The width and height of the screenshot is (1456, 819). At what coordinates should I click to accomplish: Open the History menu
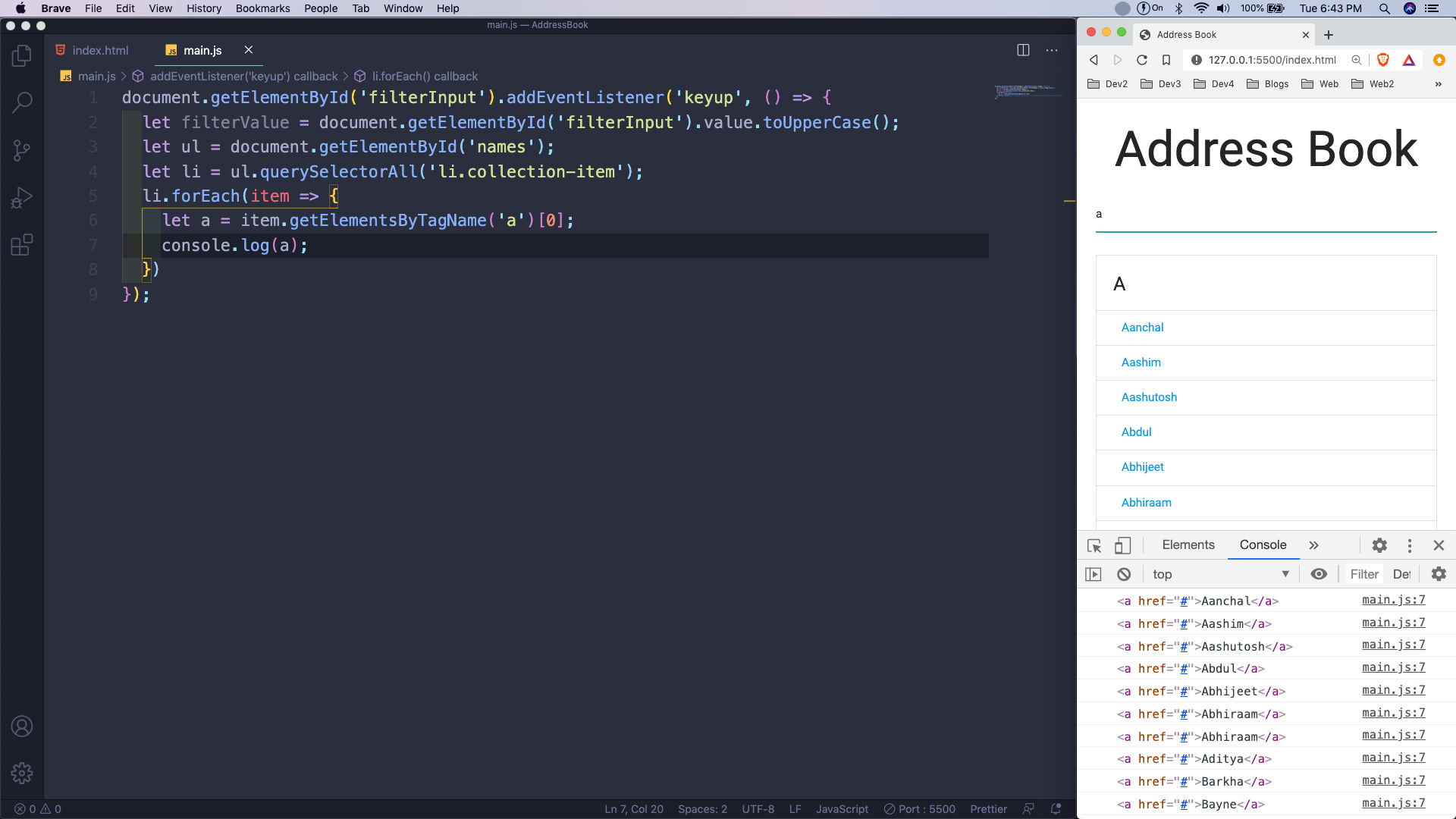pos(204,8)
